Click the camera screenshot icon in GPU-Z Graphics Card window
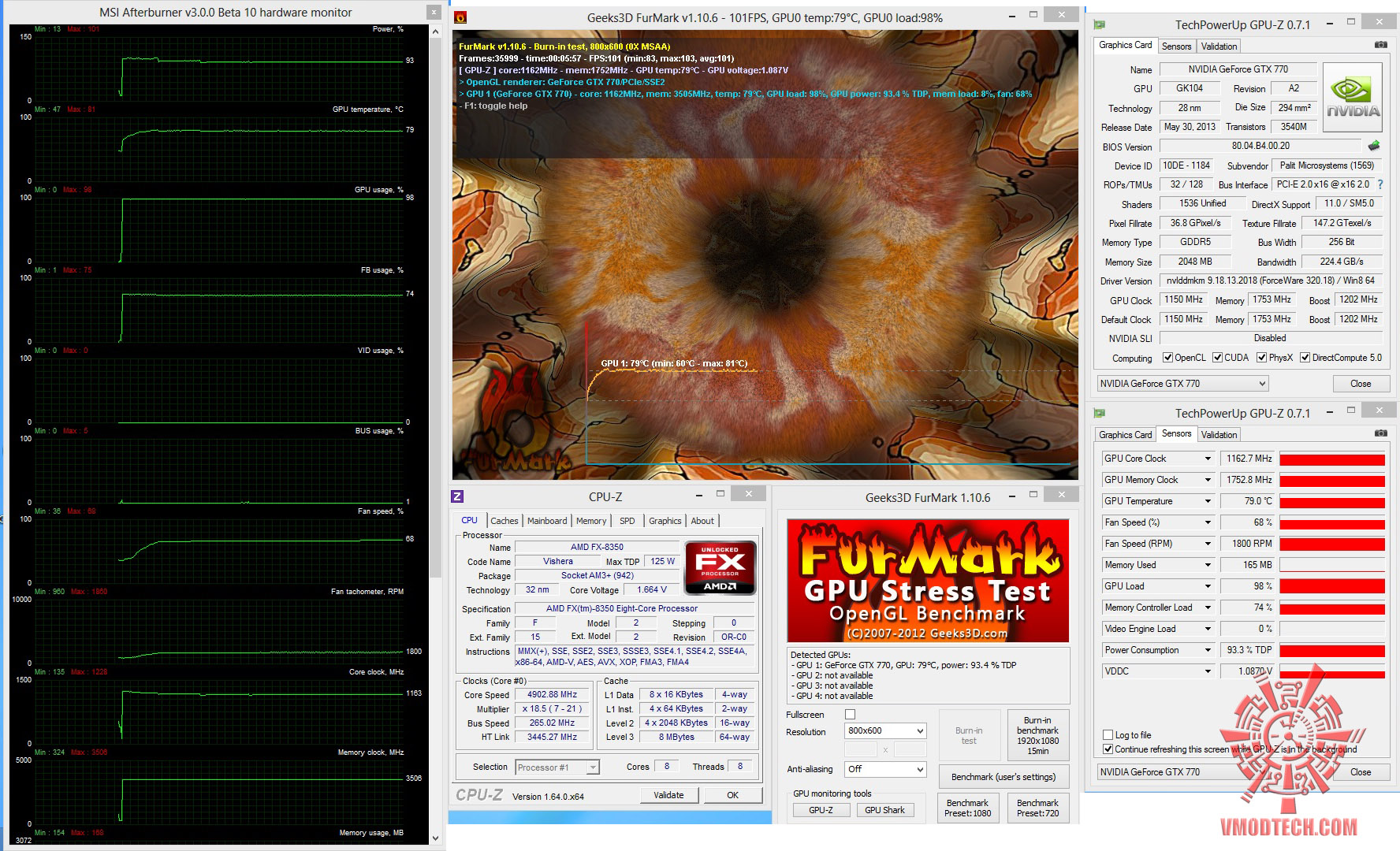The width and height of the screenshot is (1400, 851). (x=1380, y=45)
